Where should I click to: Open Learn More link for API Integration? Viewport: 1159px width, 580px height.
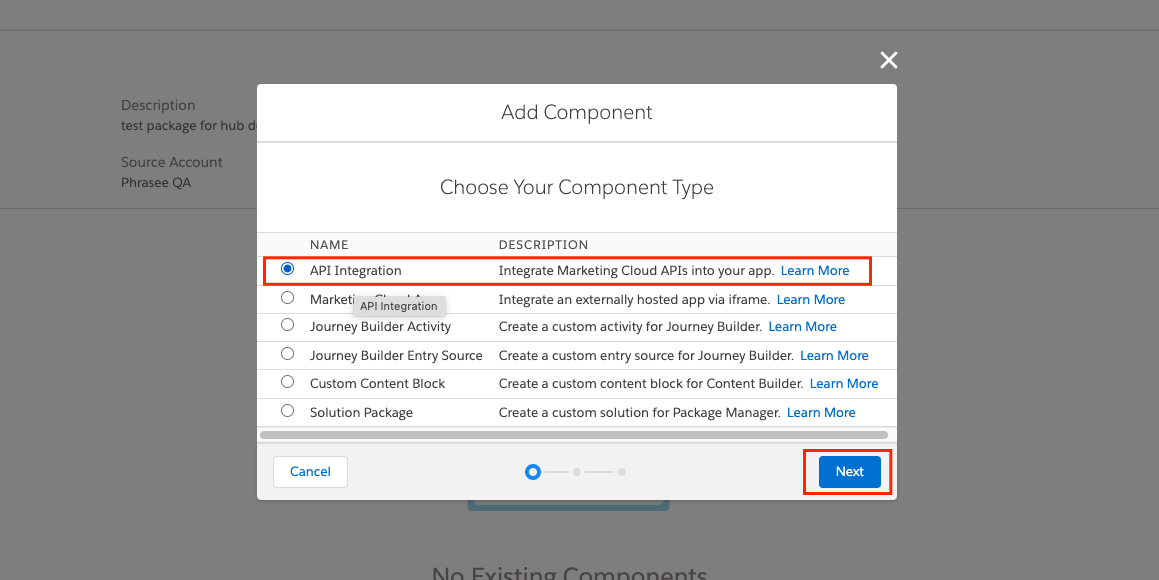point(815,270)
